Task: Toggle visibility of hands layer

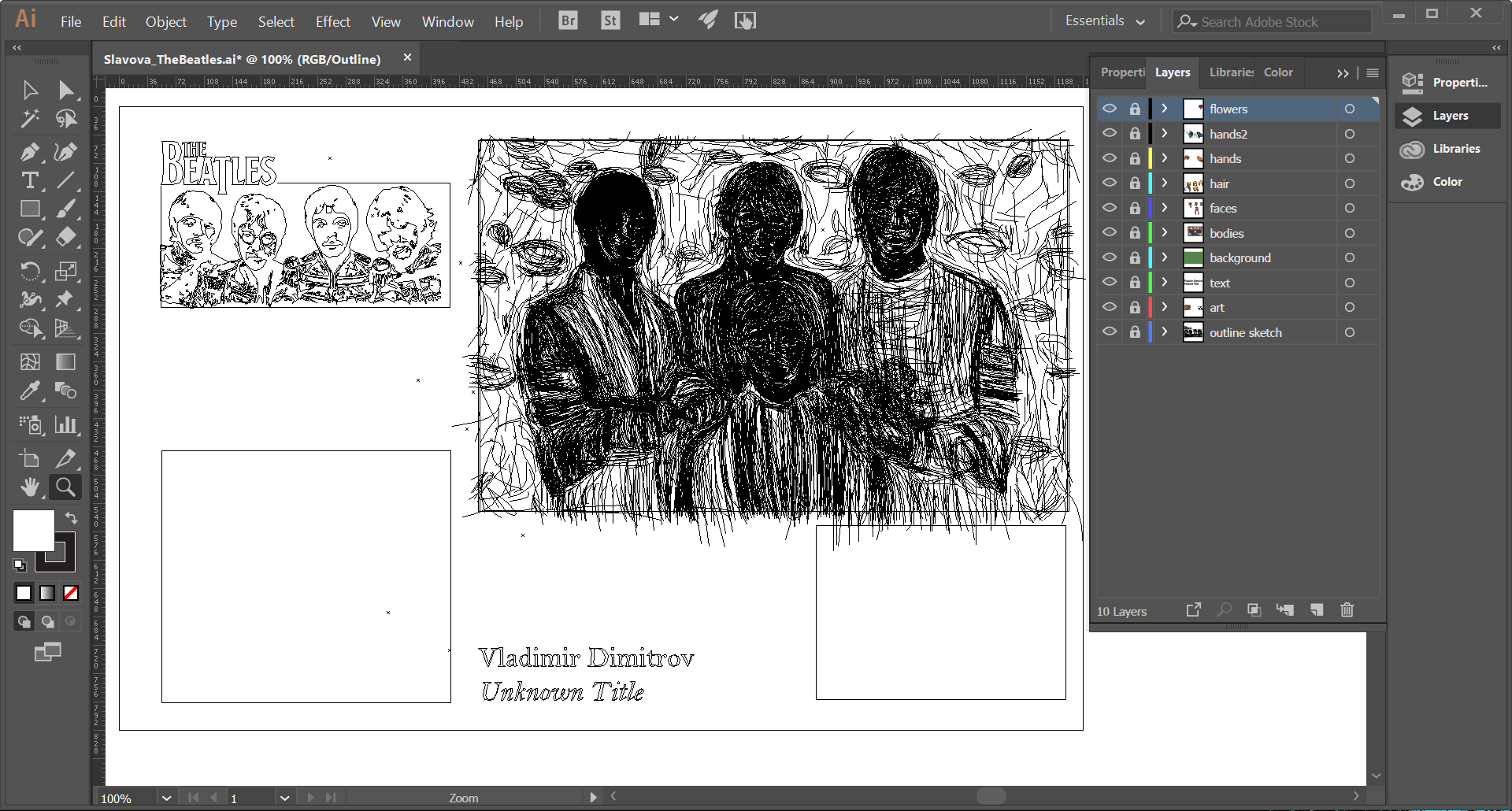Action: 1110,158
